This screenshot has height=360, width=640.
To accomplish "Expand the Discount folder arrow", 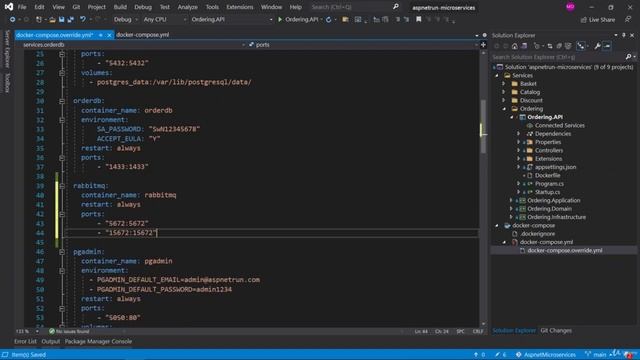I will [x=504, y=100].
